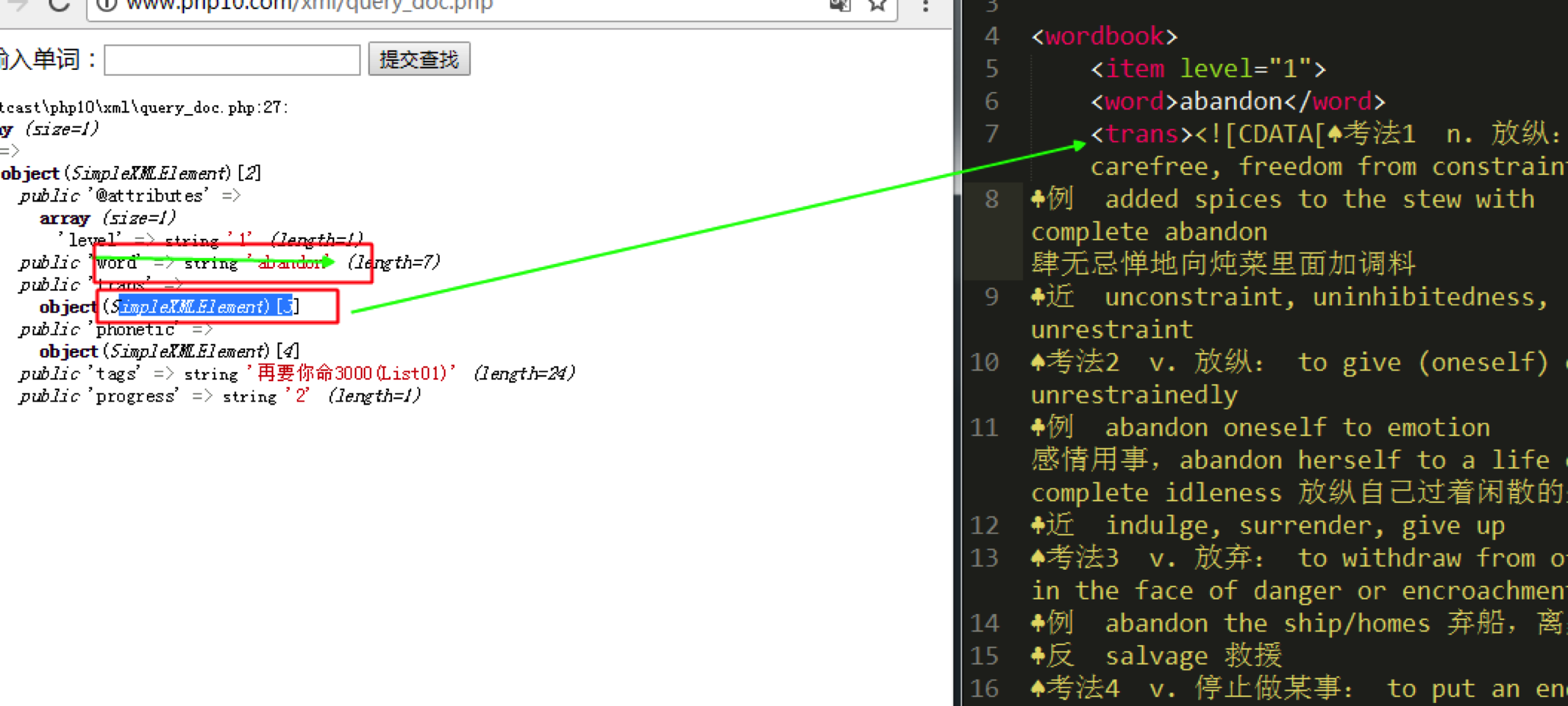Click 'abandon oneself to emotion' line
The image size is (1568, 706).
tap(1260, 428)
